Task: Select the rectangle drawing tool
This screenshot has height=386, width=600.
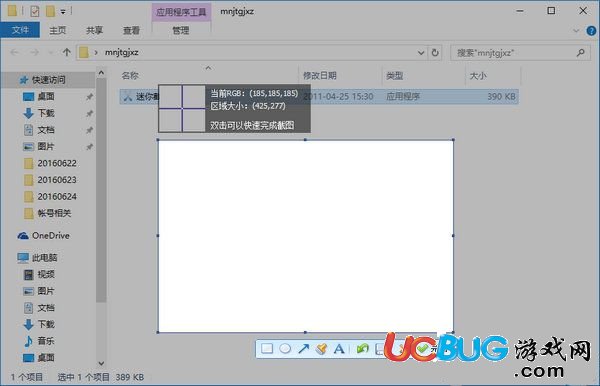Action: point(267,349)
